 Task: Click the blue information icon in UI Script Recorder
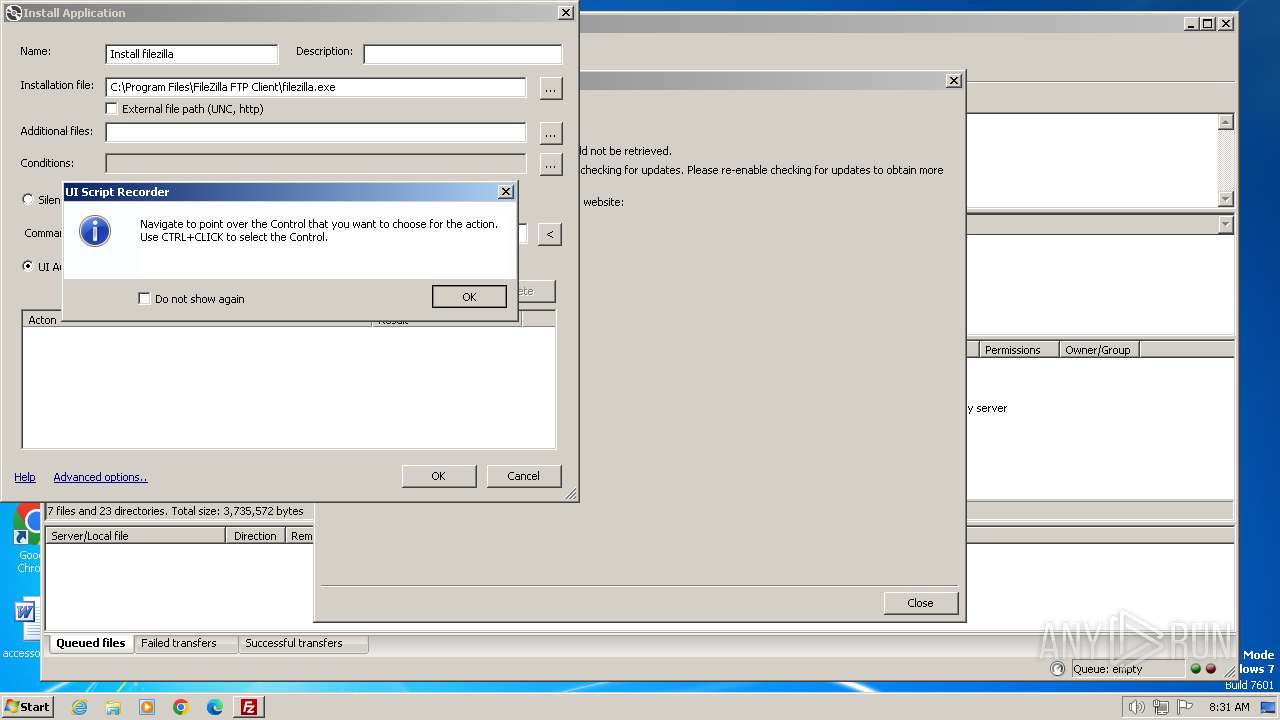[95, 231]
